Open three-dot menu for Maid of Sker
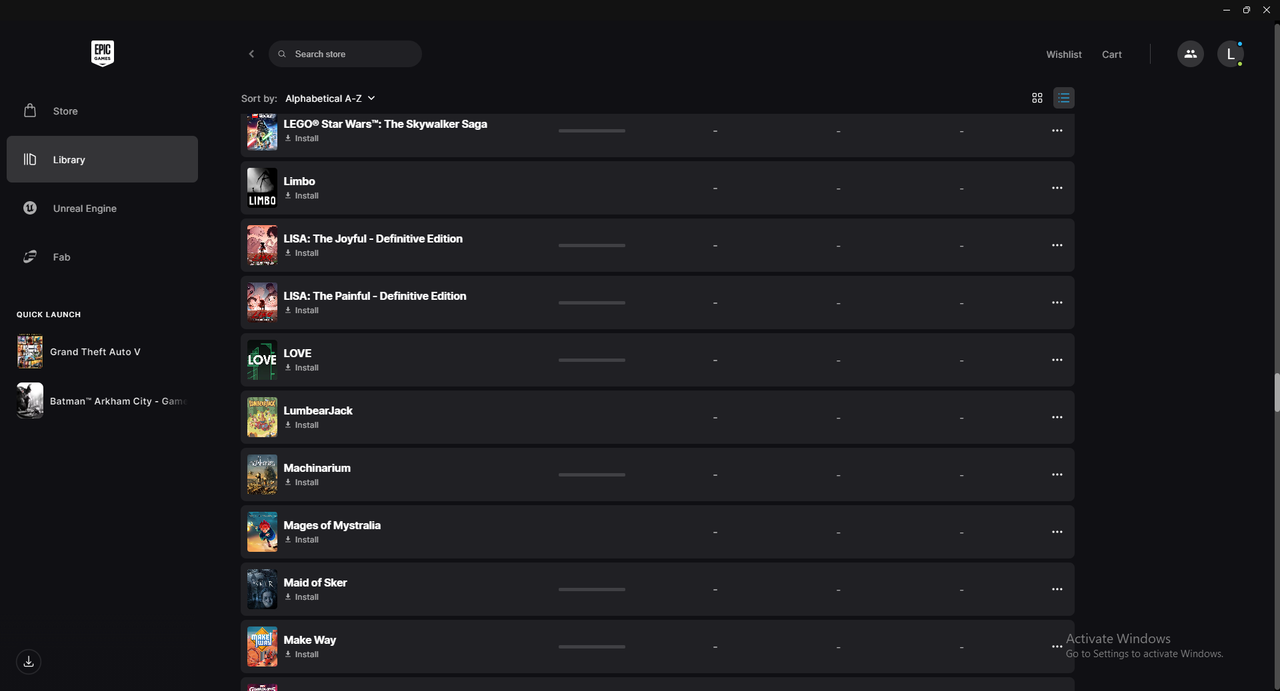 coord(1057,589)
